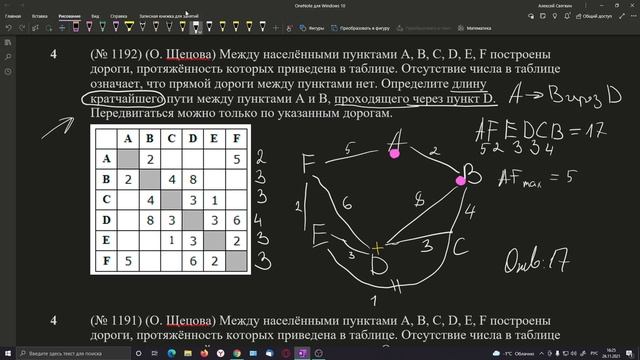
Task: Check the notebook sync status icon
Action: [531, 16]
